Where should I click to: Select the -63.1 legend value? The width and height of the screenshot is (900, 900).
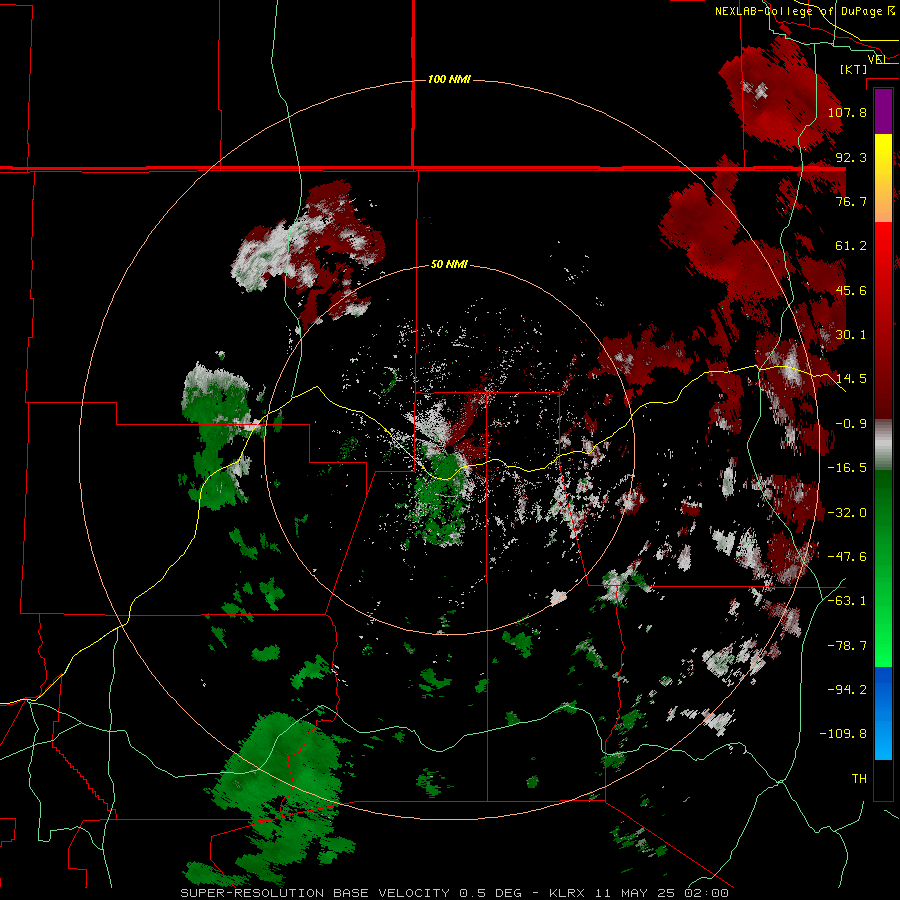847,601
